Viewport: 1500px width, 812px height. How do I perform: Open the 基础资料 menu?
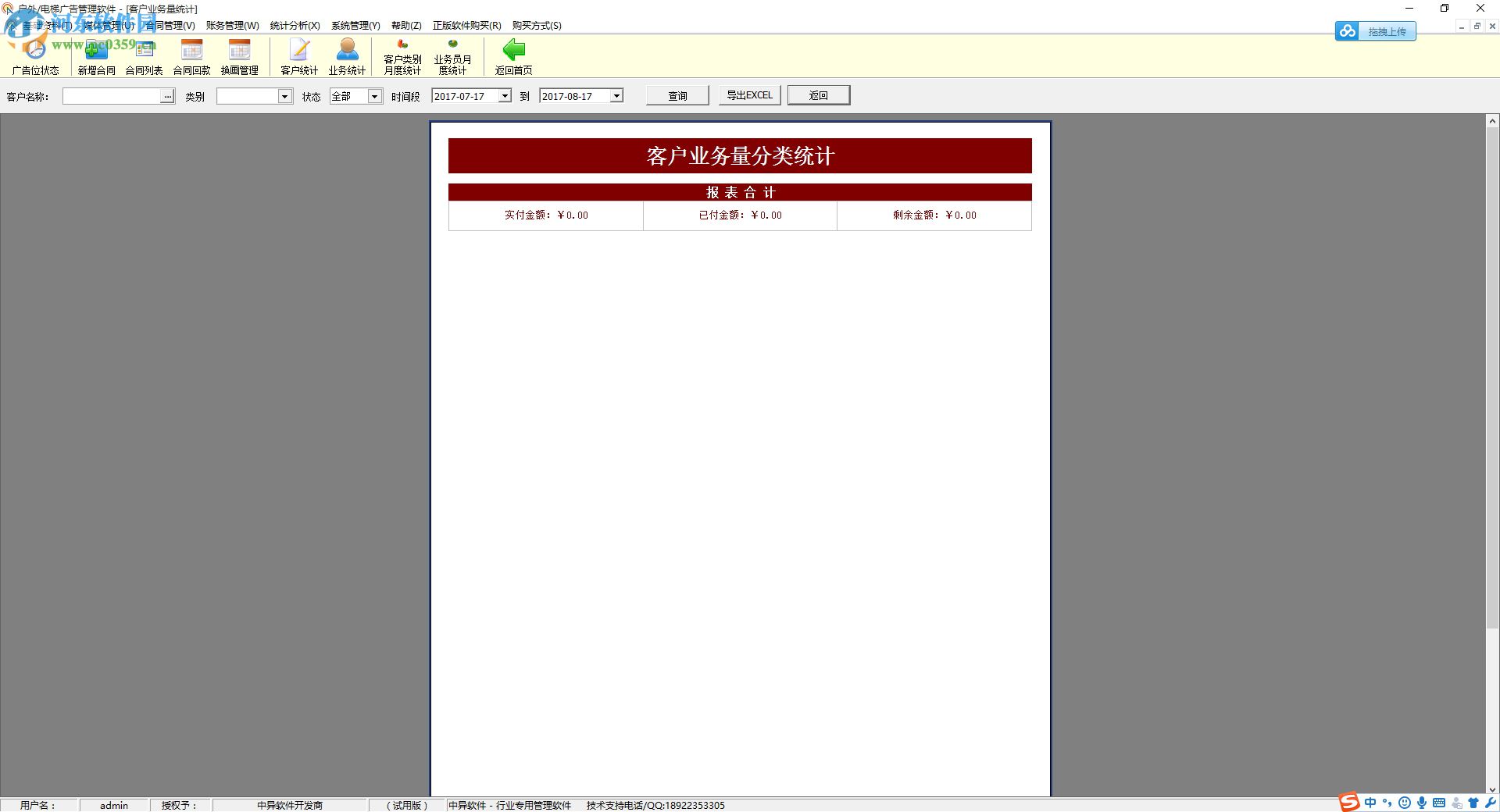[47, 26]
